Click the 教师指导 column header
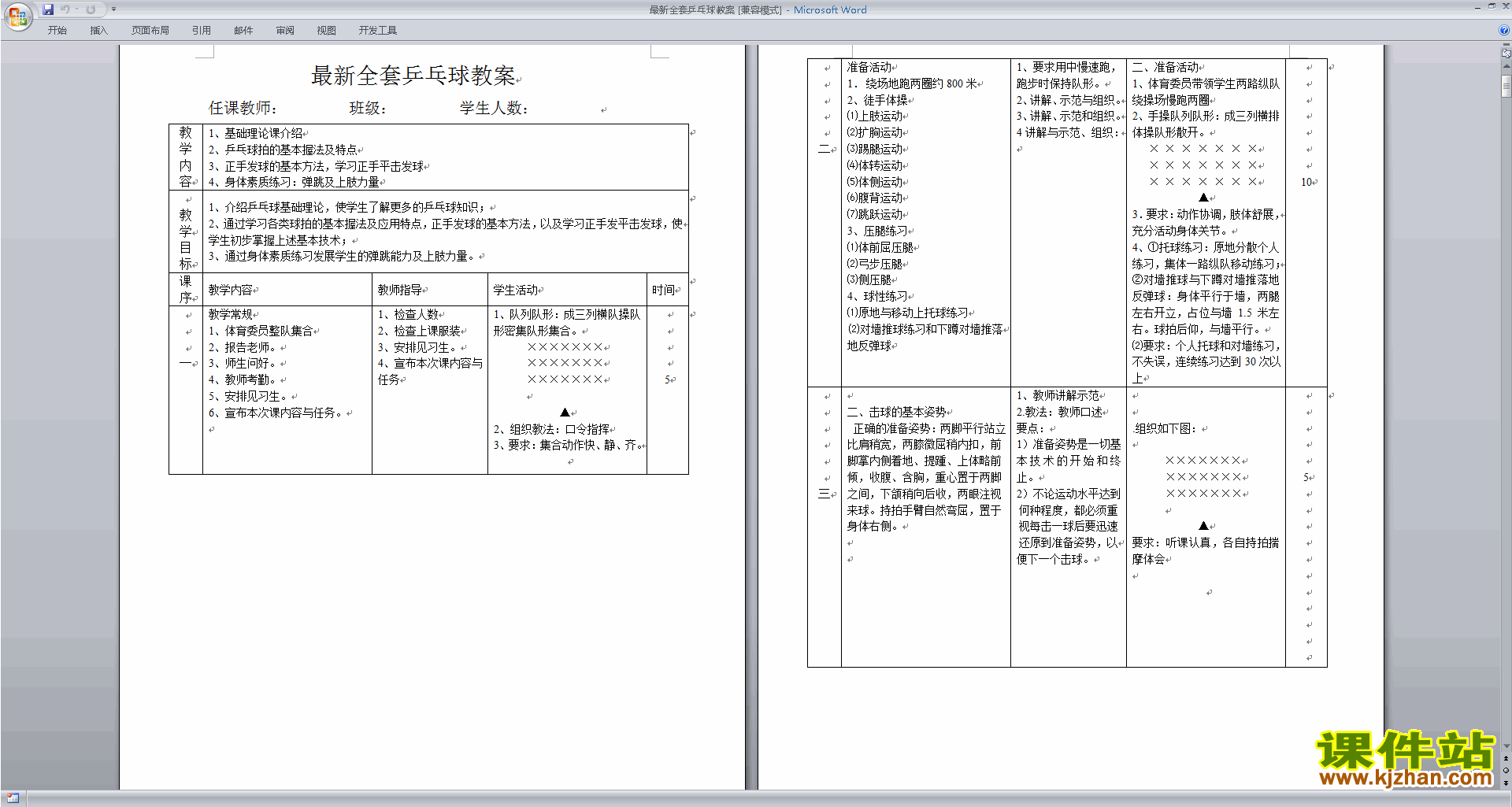 point(400,290)
